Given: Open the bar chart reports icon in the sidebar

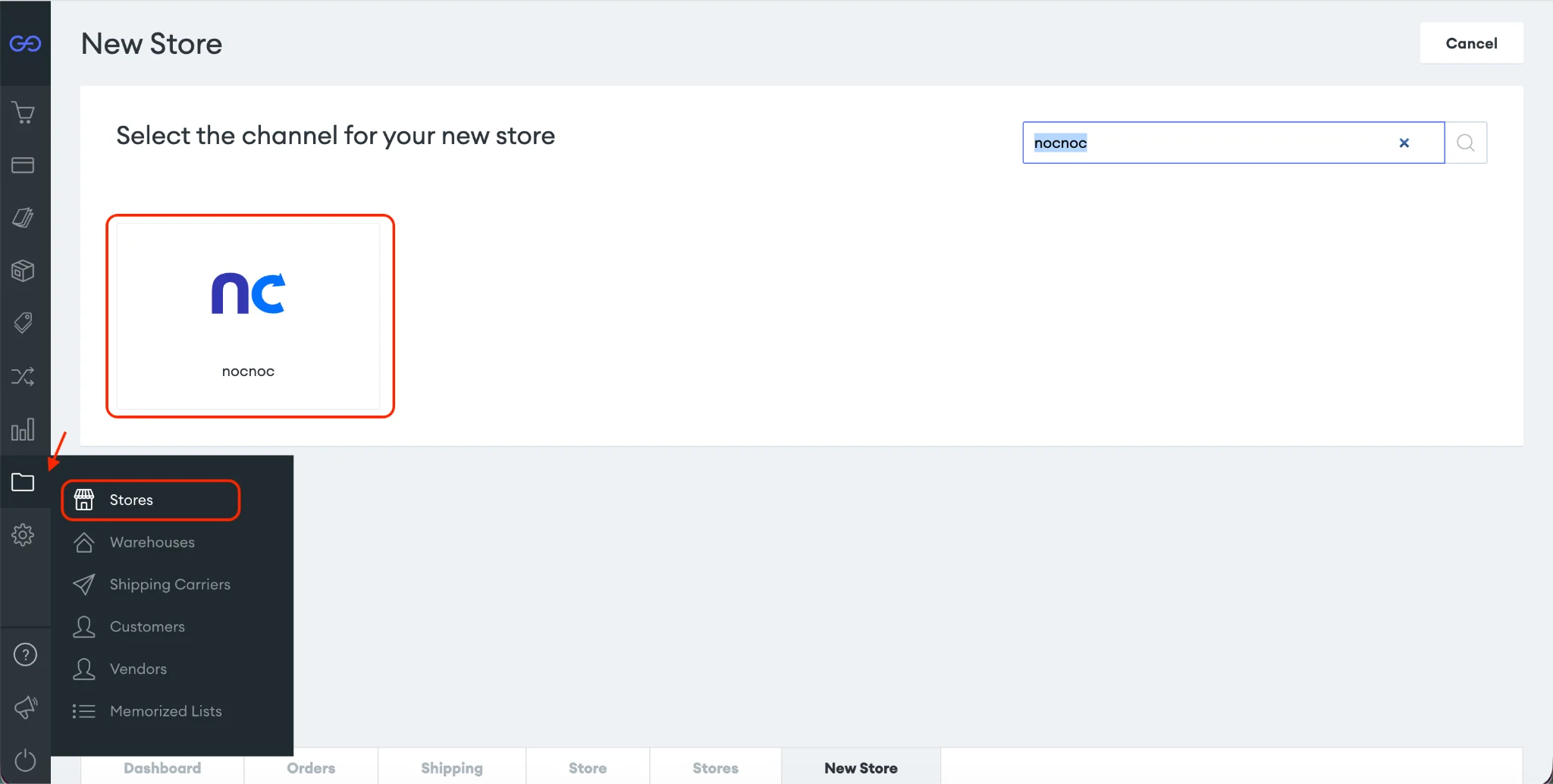Looking at the screenshot, I should (23, 429).
